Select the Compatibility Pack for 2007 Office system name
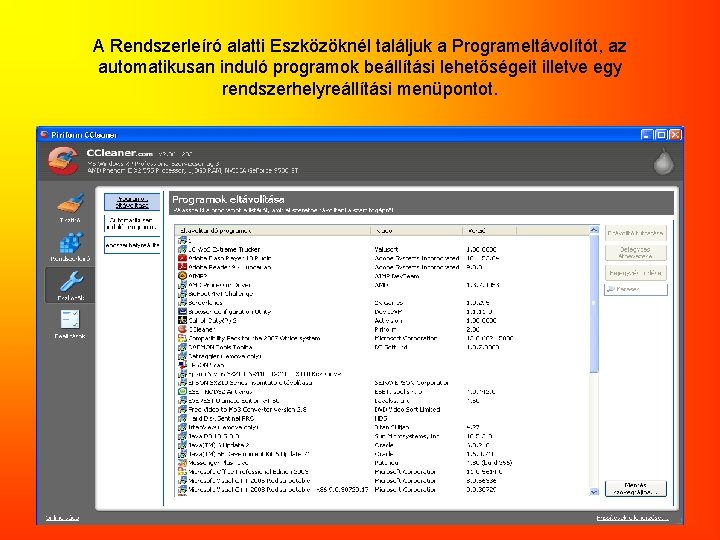The width and height of the screenshot is (720, 540). coord(254,338)
